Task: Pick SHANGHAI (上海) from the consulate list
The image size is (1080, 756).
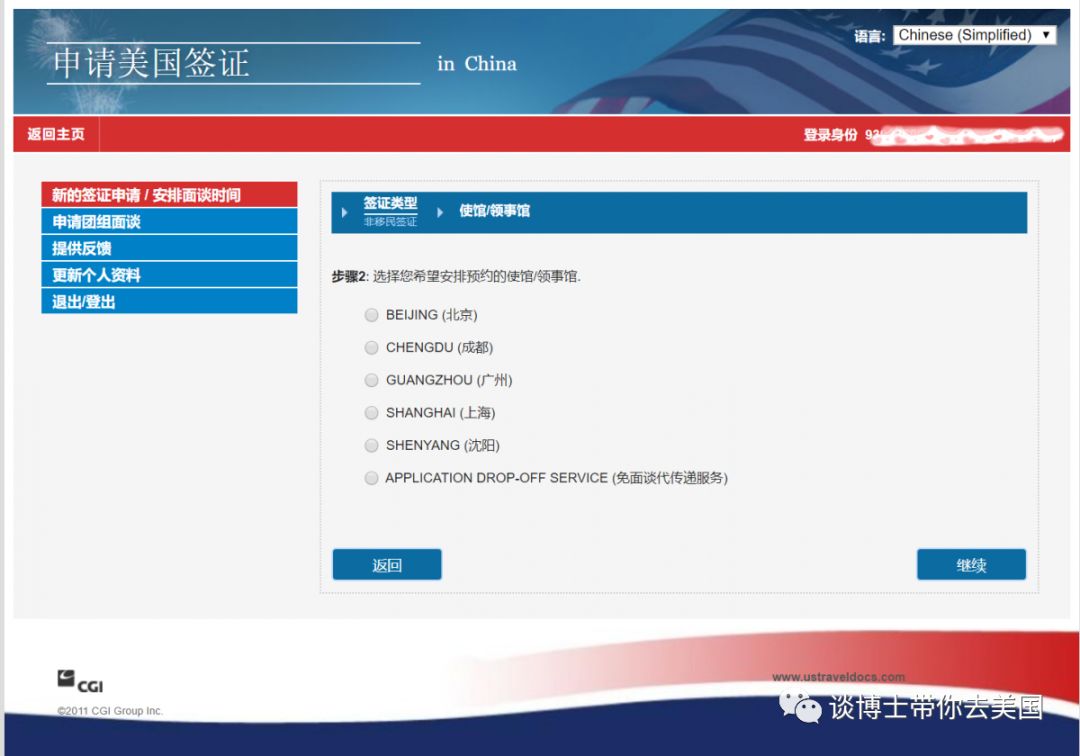Action: 371,413
